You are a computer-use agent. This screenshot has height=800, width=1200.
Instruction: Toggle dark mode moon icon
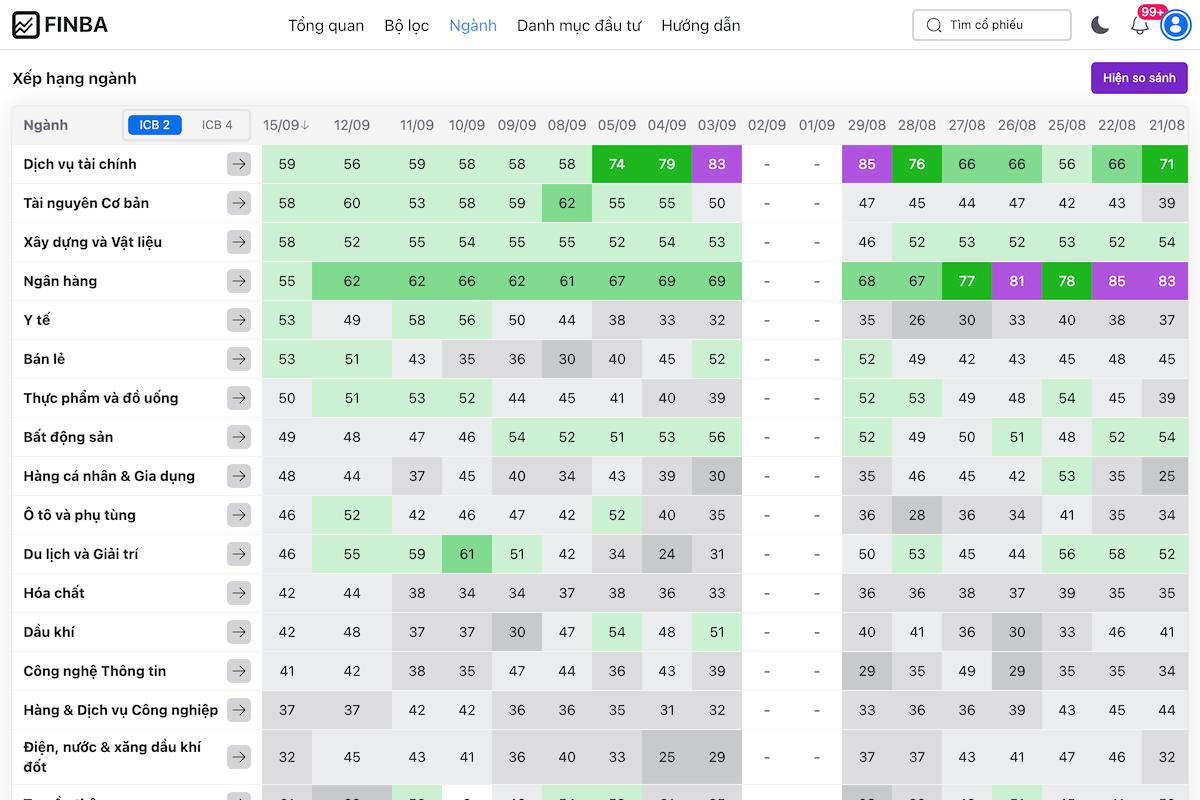pos(1100,25)
